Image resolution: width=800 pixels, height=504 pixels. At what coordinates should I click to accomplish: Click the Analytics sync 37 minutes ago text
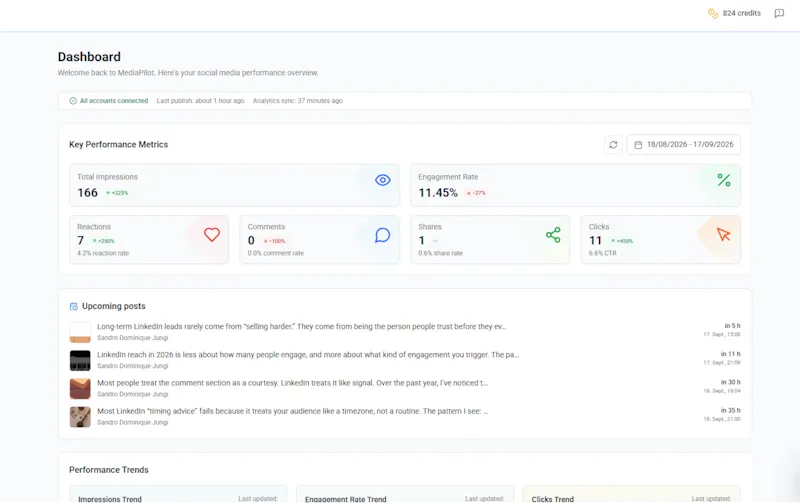tap(297, 101)
